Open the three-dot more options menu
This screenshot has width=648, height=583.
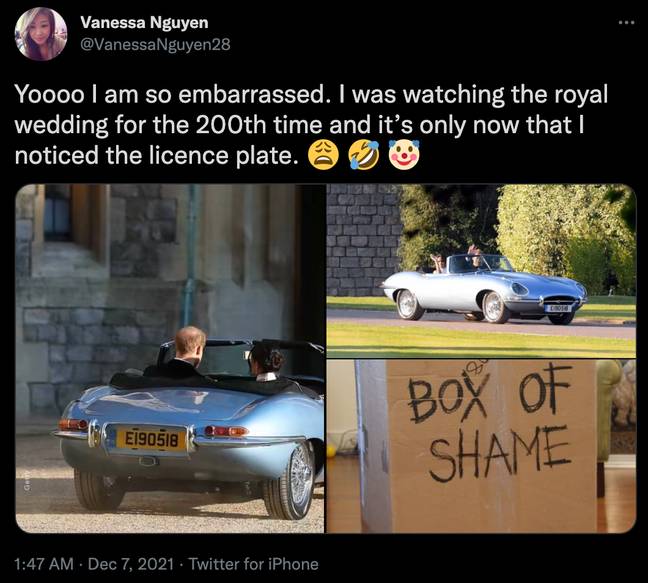tap(627, 23)
